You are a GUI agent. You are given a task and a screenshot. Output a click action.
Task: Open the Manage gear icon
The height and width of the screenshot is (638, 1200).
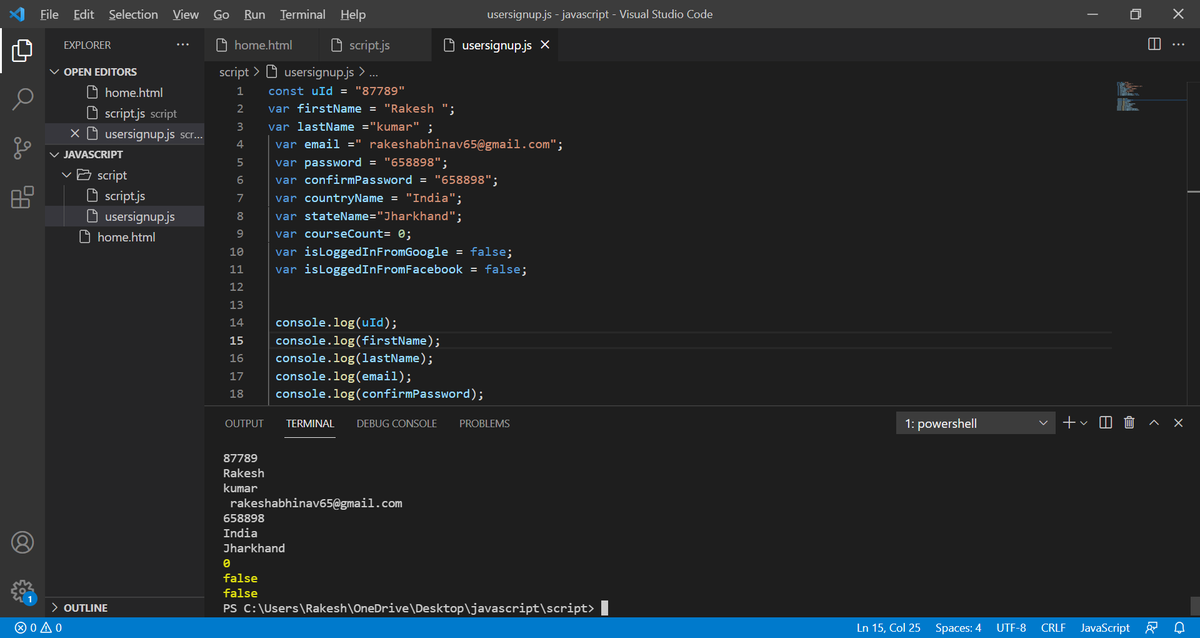pyautogui.click(x=22, y=591)
